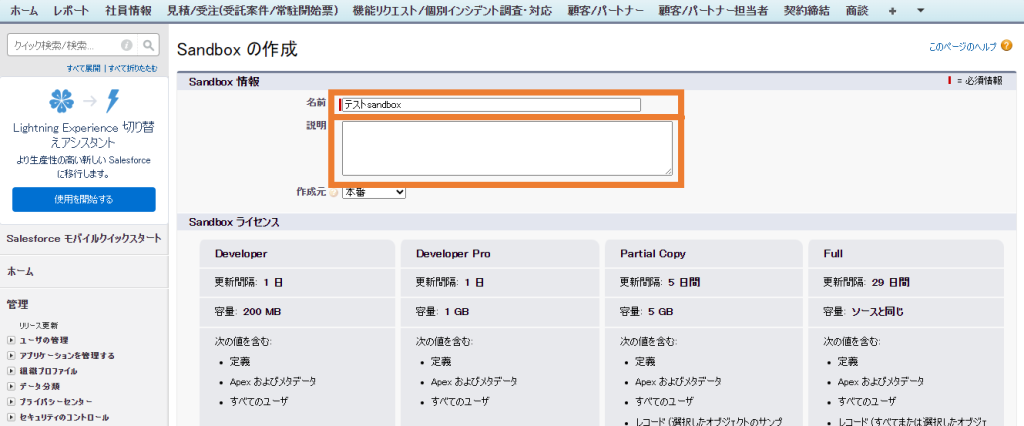Open the ホーム tab

[24, 10]
